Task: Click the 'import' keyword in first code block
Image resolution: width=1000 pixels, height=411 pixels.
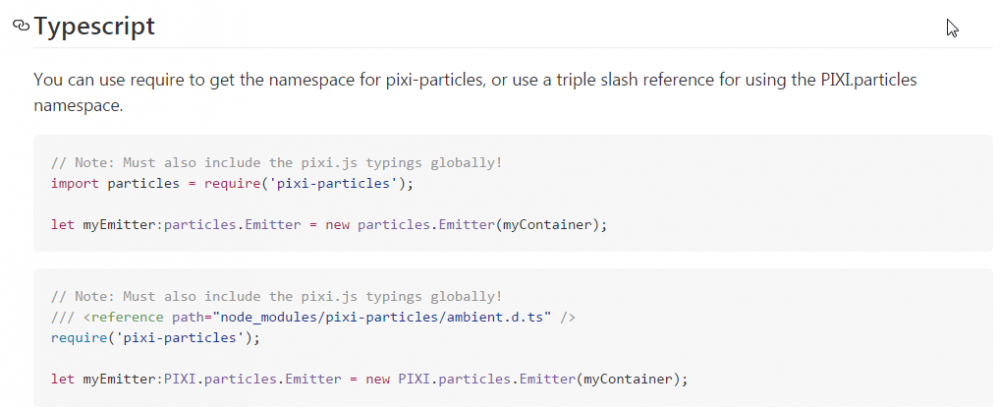Action: (x=75, y=184)
